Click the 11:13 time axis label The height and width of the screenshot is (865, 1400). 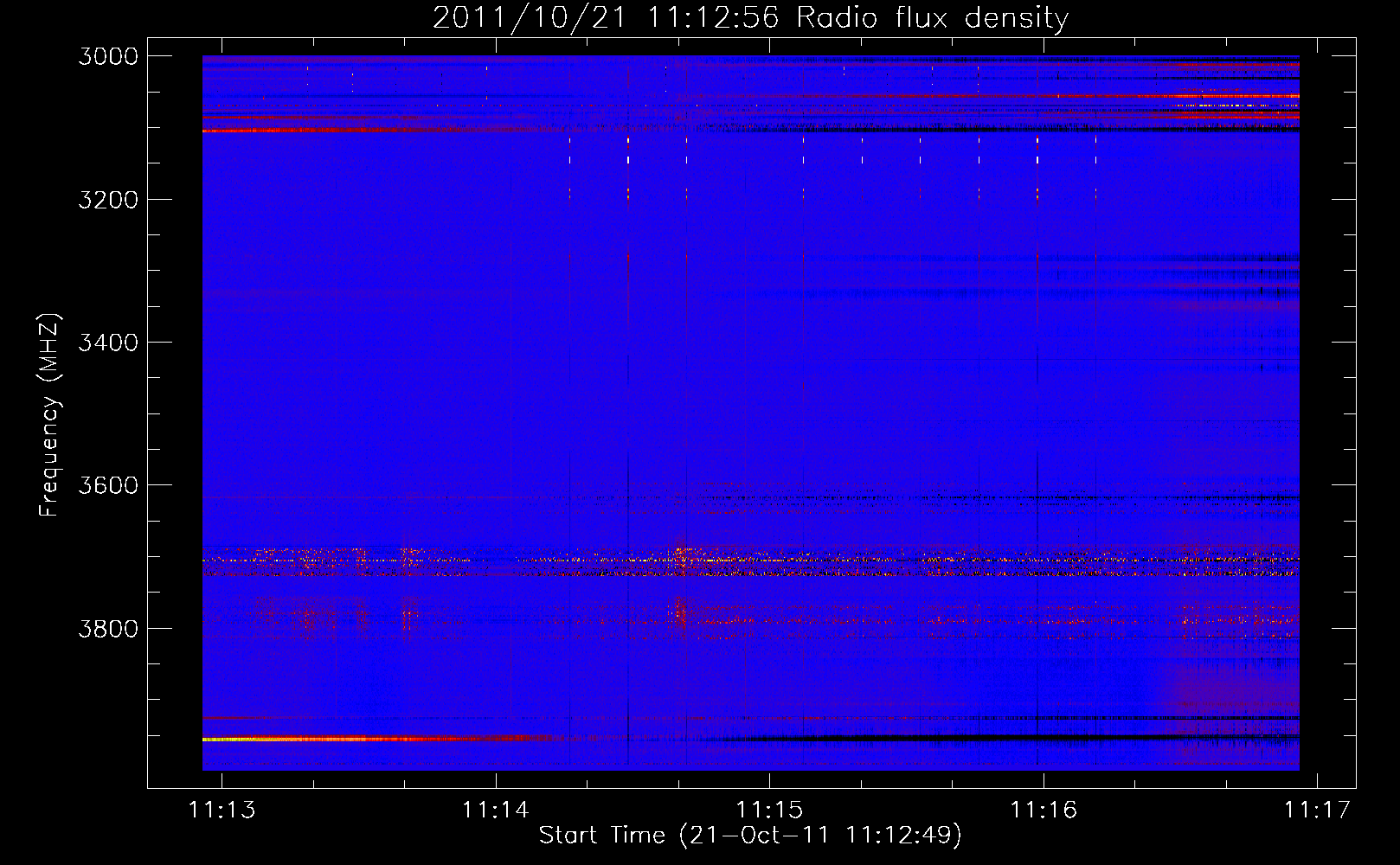[222, 810]
